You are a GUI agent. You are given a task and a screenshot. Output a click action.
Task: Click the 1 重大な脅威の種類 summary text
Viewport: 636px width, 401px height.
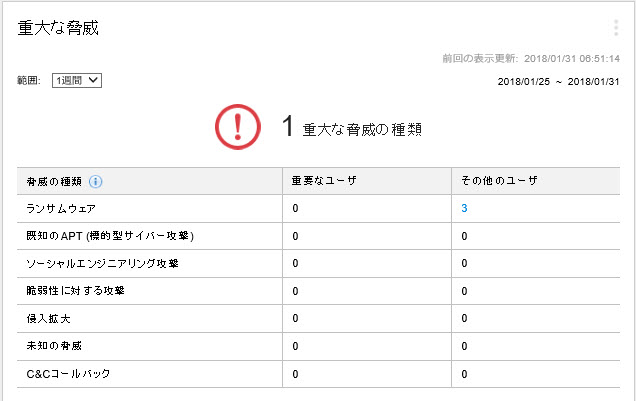[351, 127]
